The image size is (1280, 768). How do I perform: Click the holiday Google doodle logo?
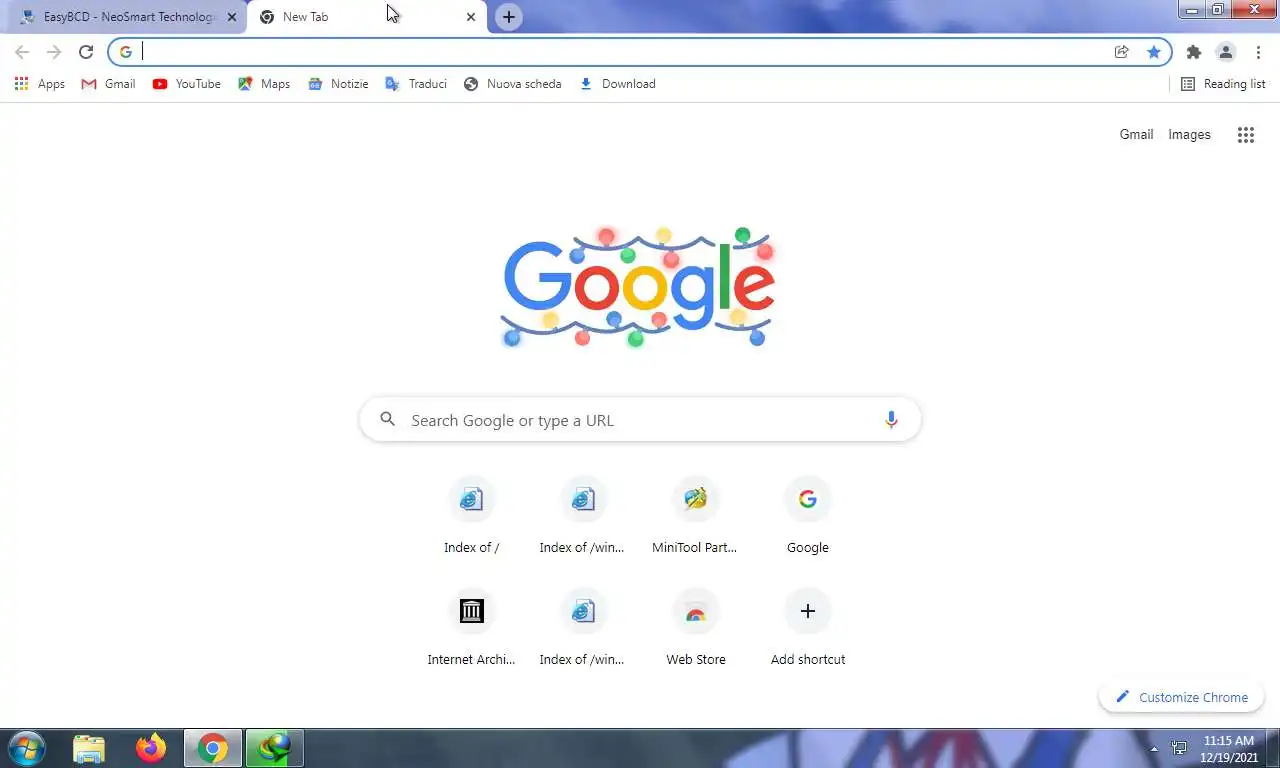(638, 287)
